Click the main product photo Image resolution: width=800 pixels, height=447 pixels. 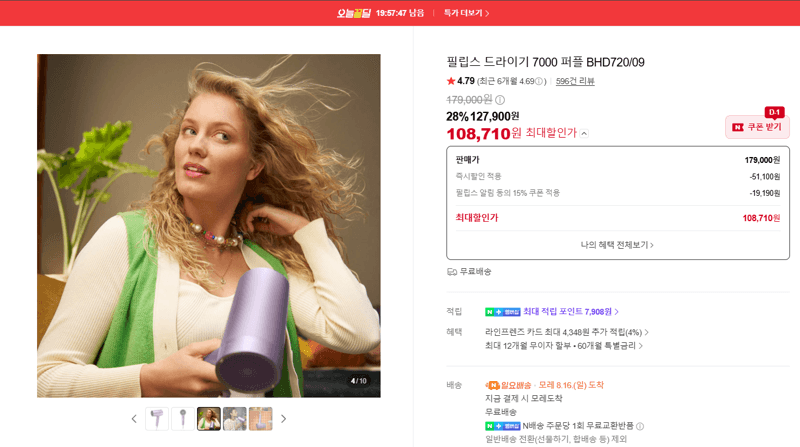point(209,226)
